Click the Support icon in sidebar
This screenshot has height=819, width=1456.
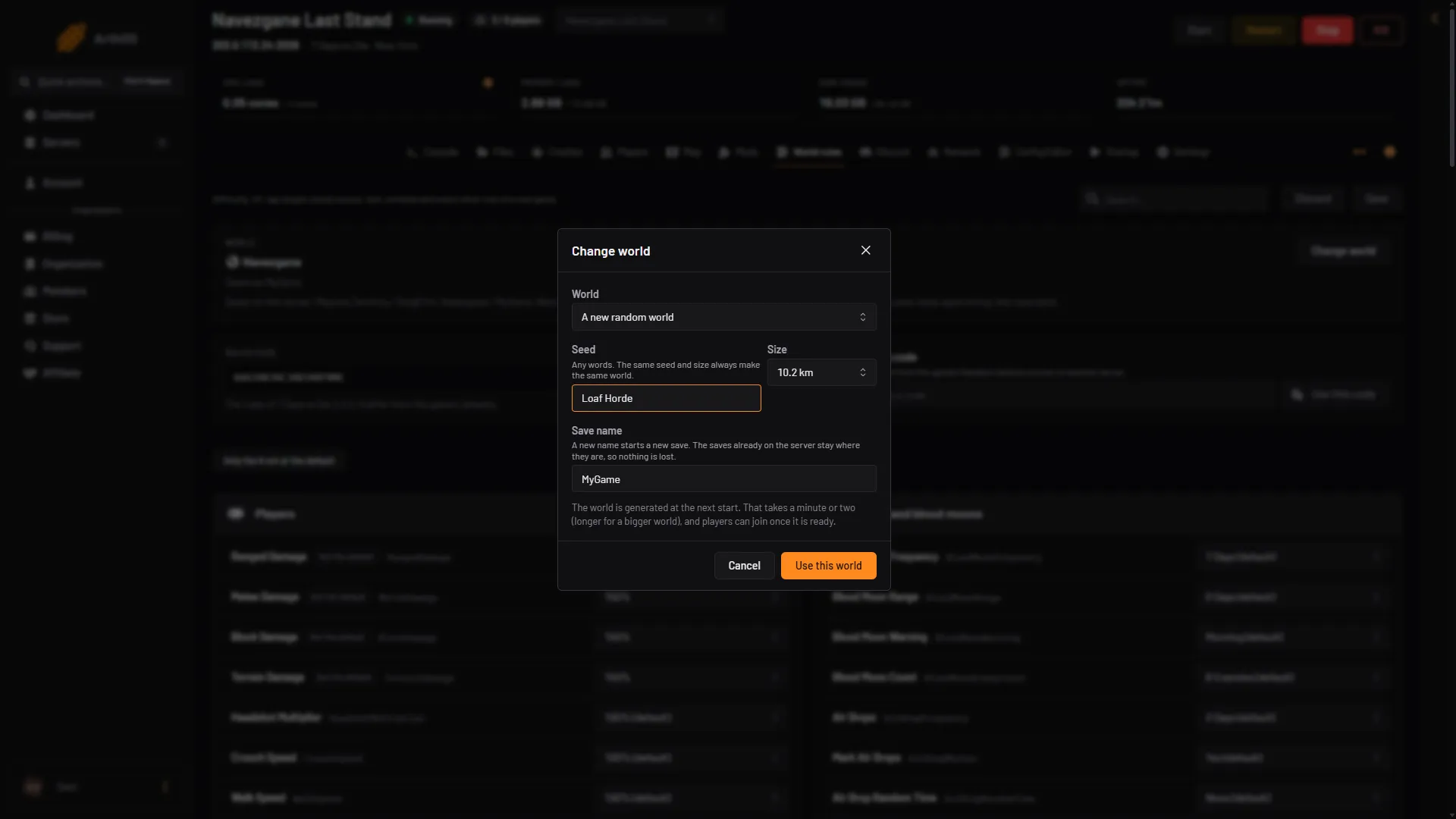tap(30, 346)
